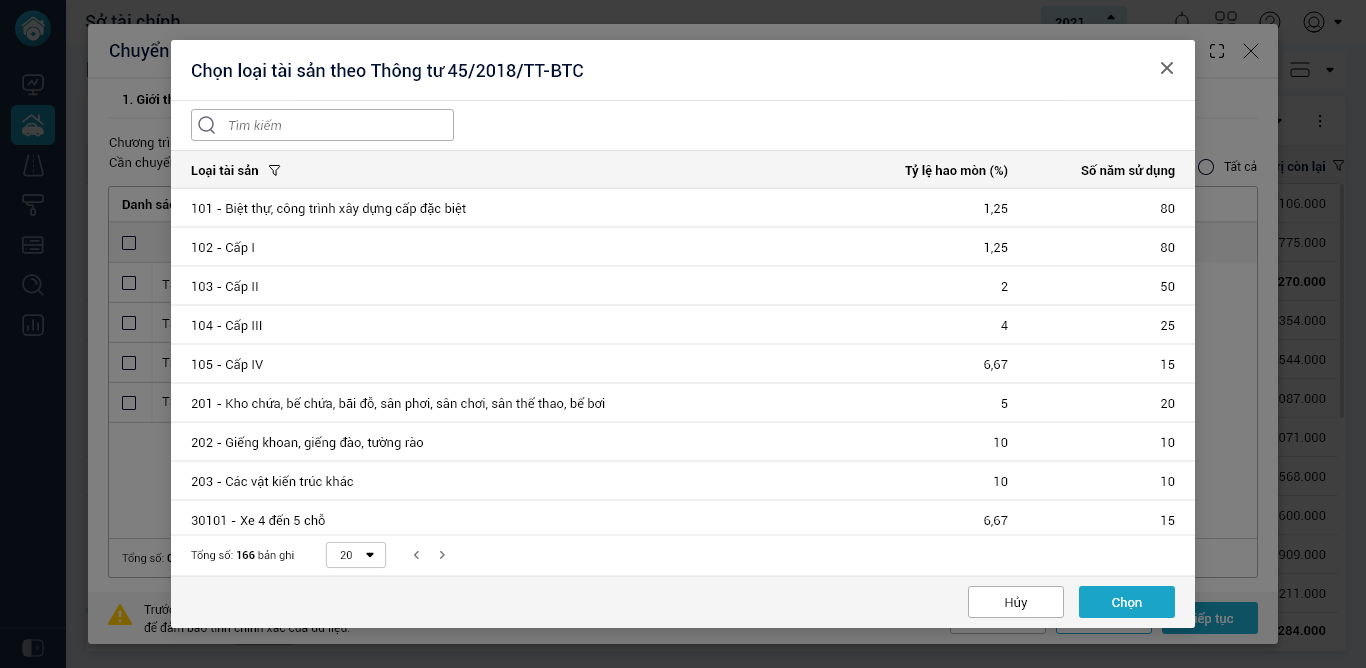The height and width of the screenshot is (668, 1366).
Task: Tick the header checkbox in background list
Action: coord(129,243)
